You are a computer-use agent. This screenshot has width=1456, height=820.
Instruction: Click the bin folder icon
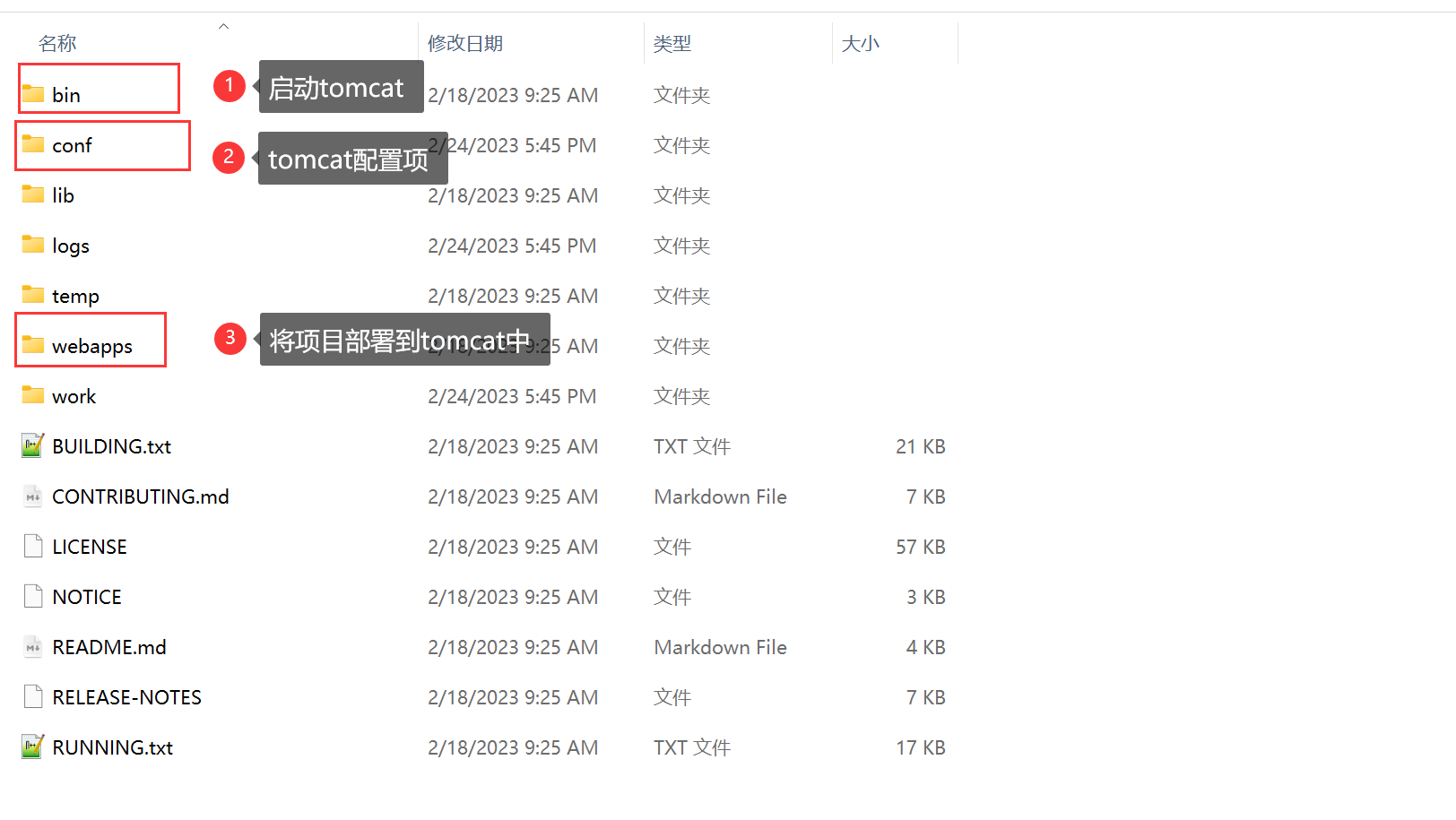click(33, 94)
